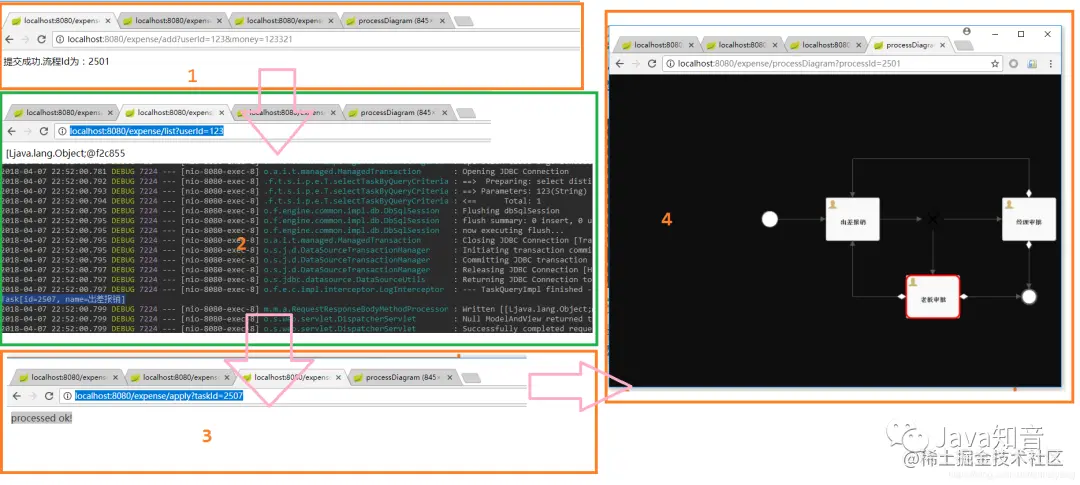The height and width of the screenshot is (485, 1080).
Task: Click the highlighted log line name=出差报销
Action: 63,300
